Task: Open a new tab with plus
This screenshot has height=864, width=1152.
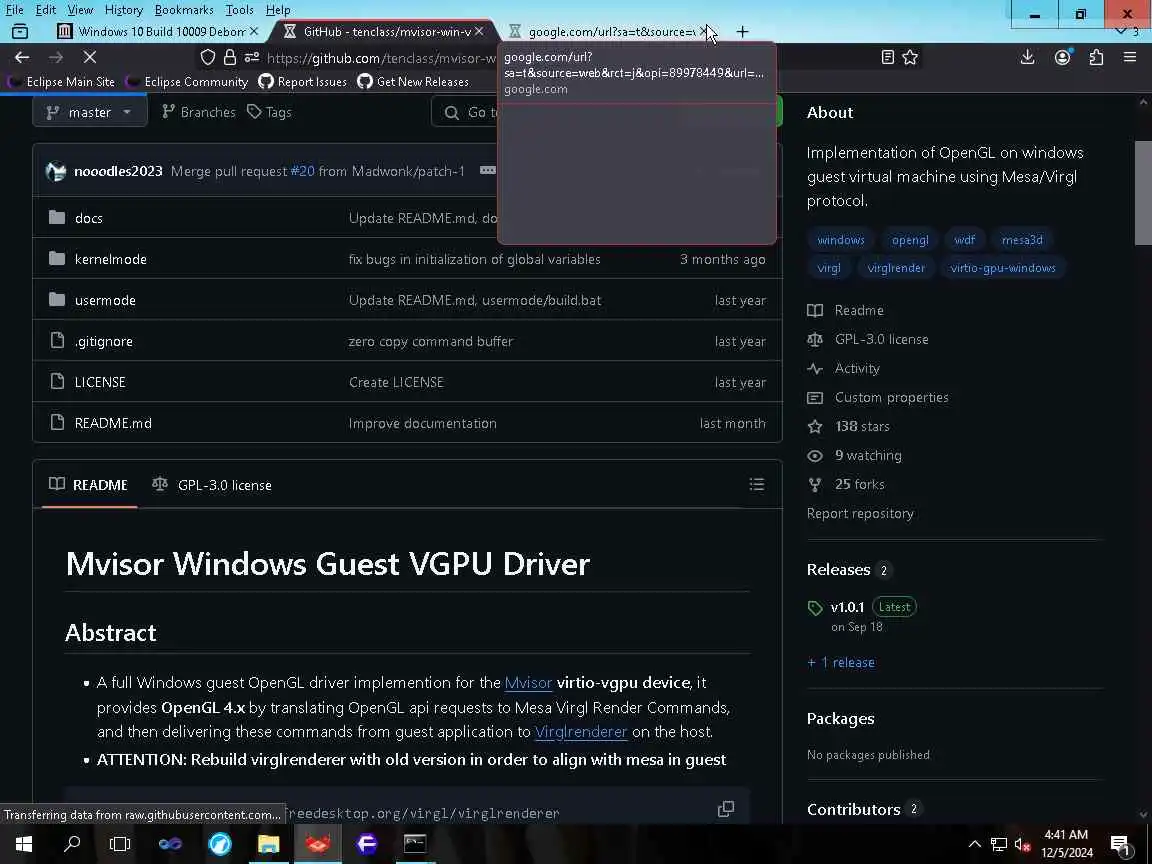Action: [742, 32]
